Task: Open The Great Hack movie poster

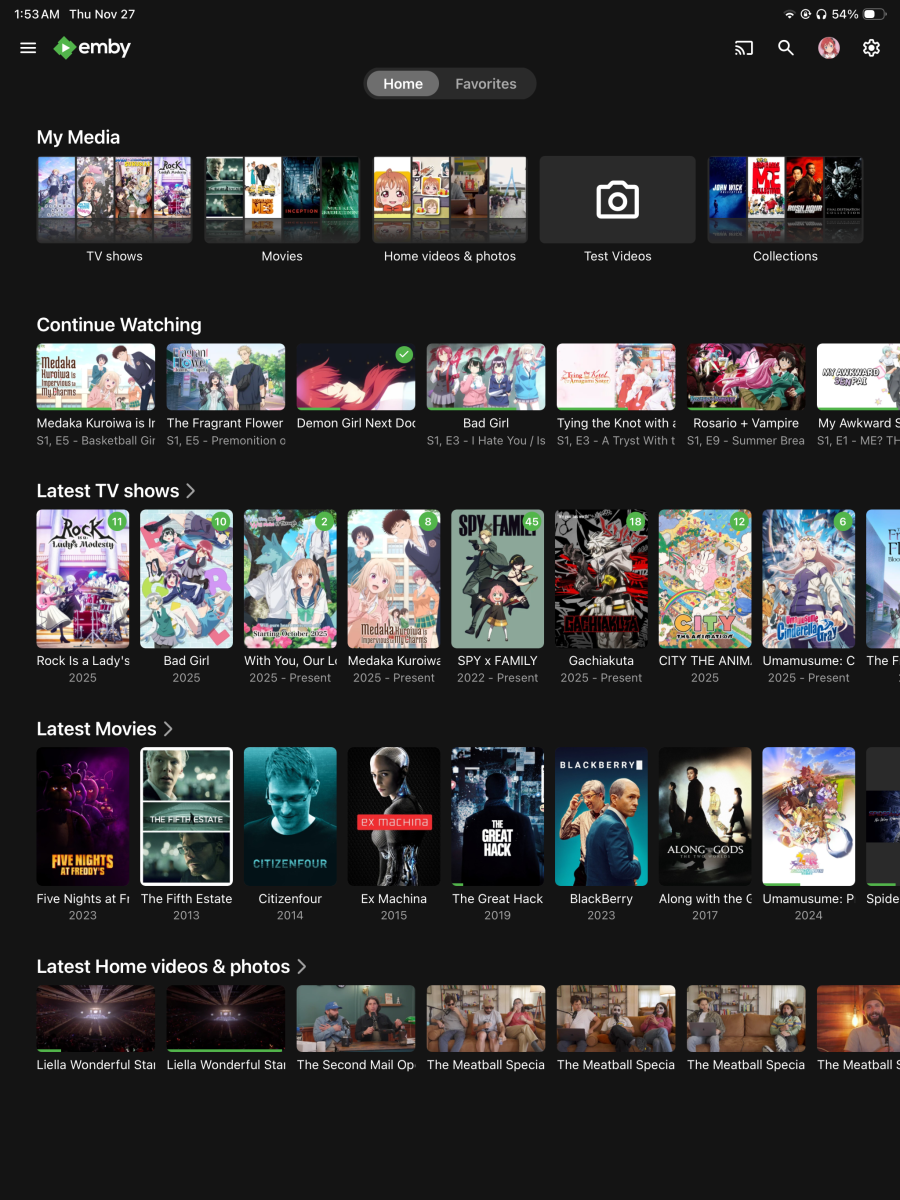Action: (x=497, y=816)
